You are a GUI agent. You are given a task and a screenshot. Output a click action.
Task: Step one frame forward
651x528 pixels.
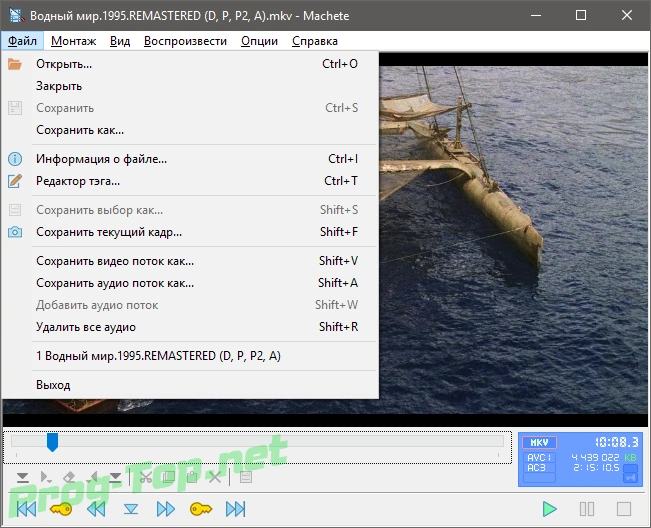[166, 509]
